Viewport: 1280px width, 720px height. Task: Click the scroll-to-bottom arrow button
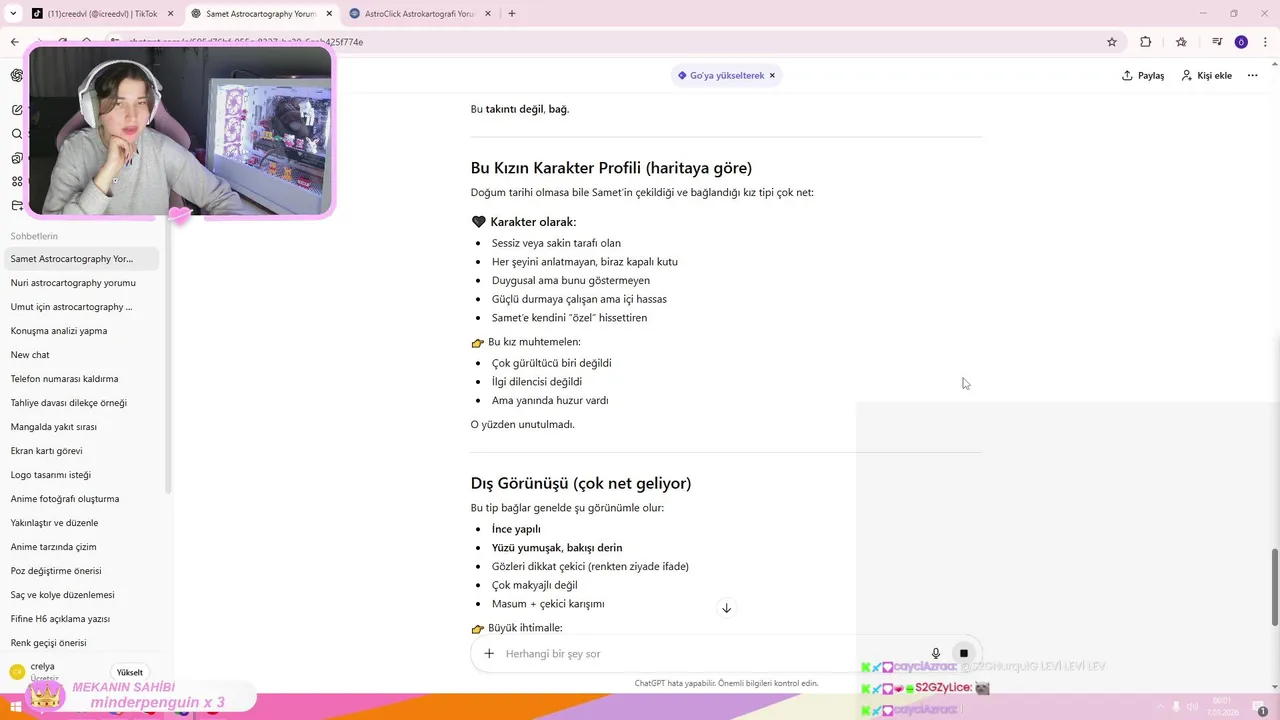tap(727, 608)
